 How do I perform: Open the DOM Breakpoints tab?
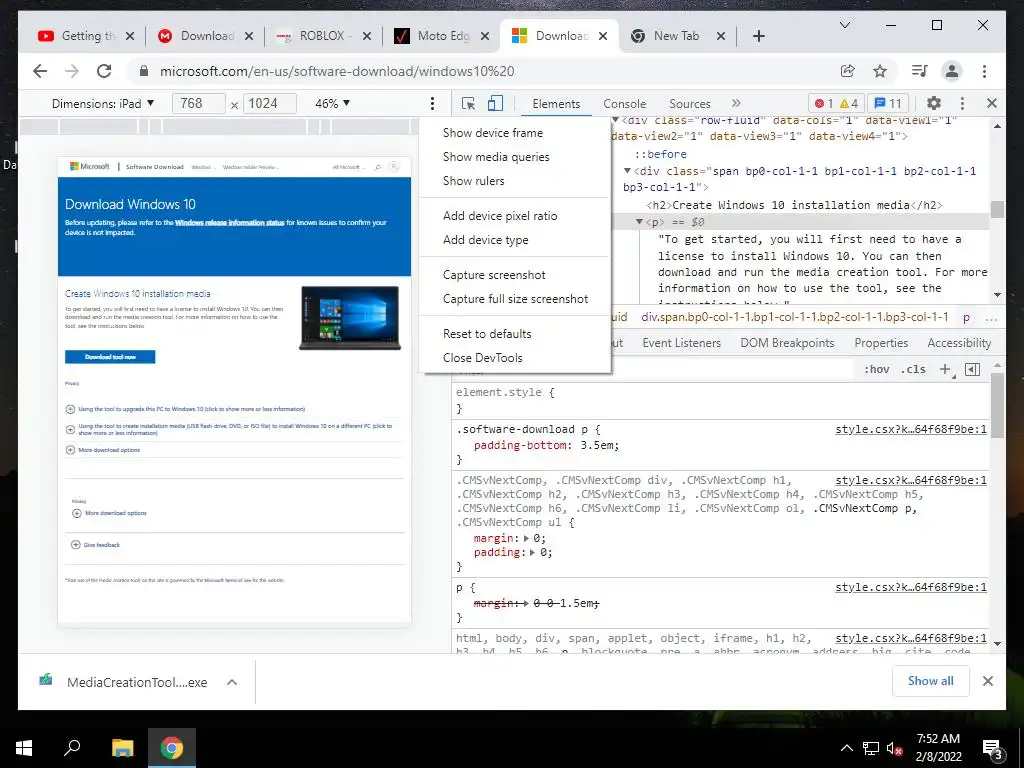[787, 343]
